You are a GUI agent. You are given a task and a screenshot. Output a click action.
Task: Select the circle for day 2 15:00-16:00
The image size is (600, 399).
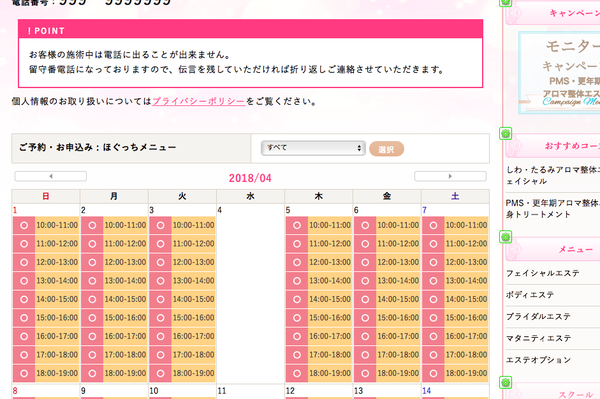coord(92,318)
